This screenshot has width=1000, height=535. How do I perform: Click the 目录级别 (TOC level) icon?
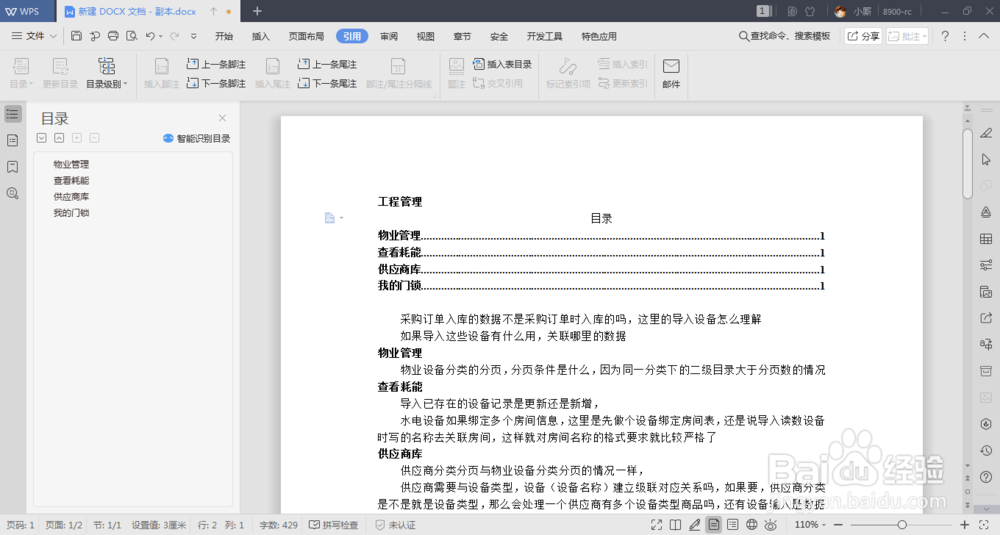coord(107,66)
